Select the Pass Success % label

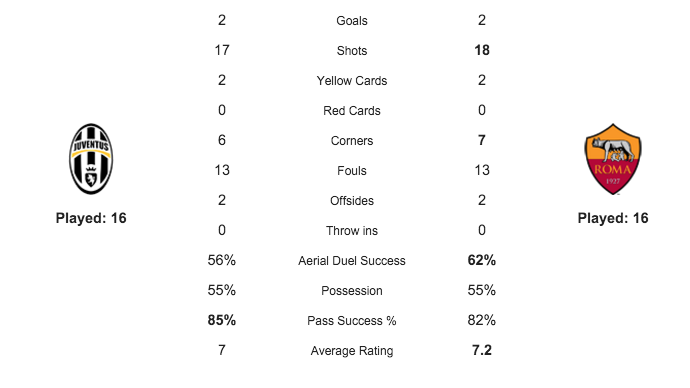352,320
